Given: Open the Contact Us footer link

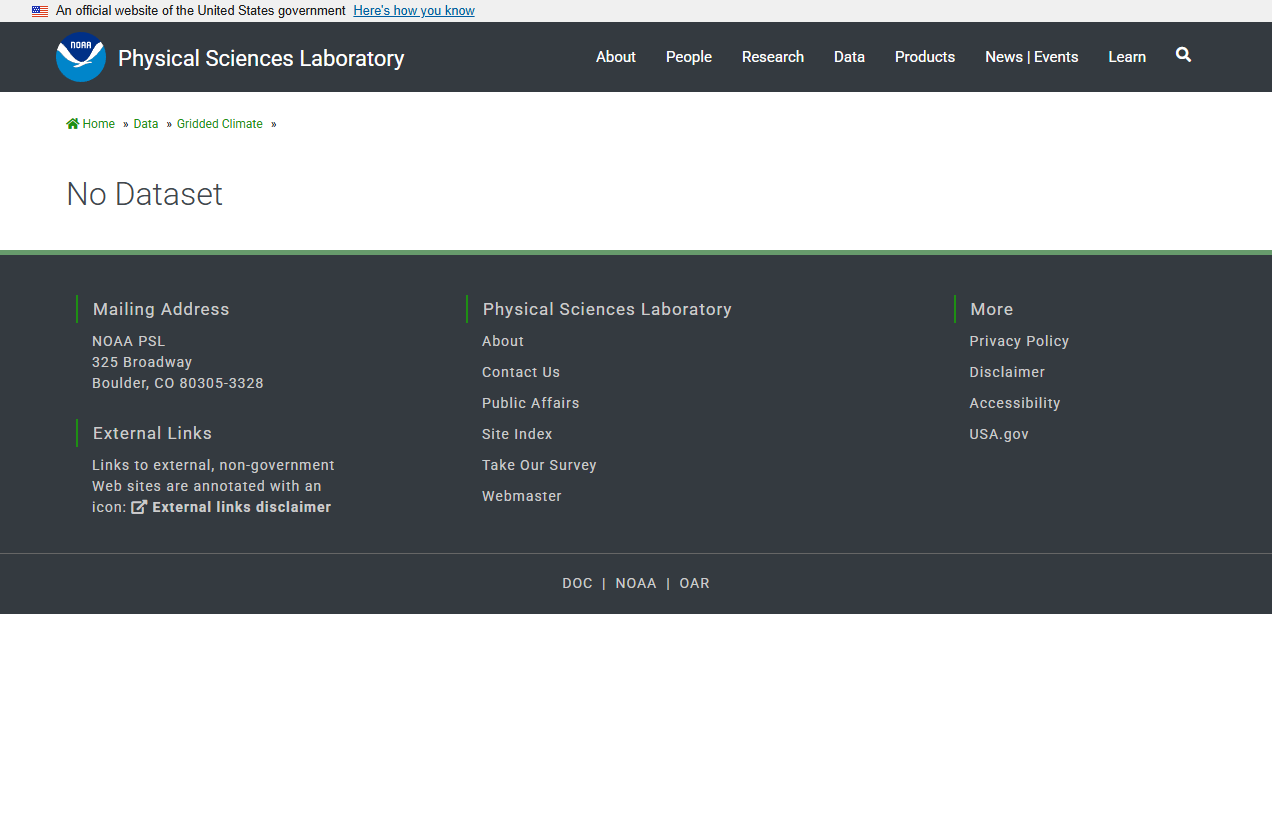Looking at the screenshot, I should tap(520, 372).
